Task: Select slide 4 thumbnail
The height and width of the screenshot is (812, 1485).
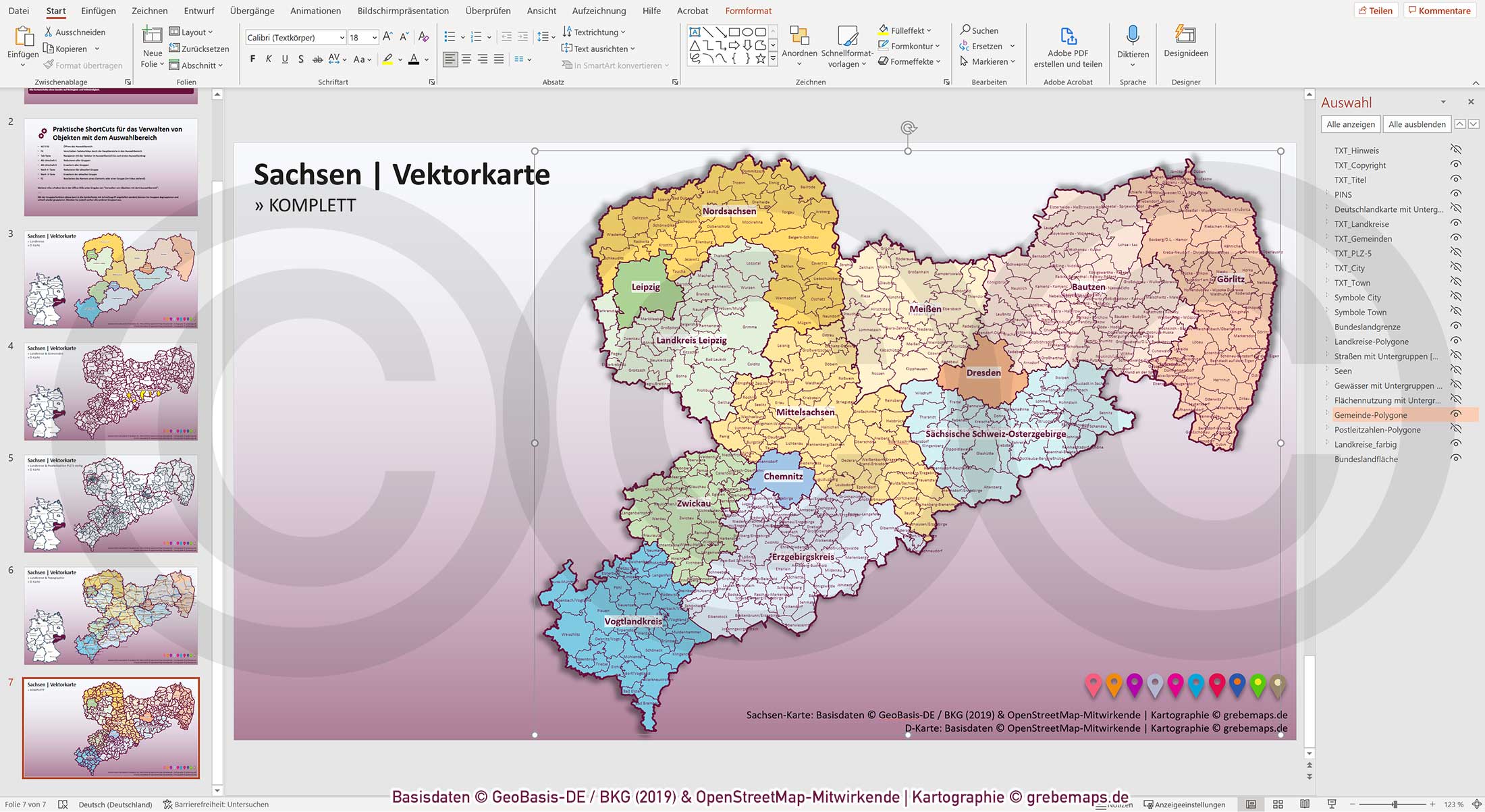Action: click(110, 391)
